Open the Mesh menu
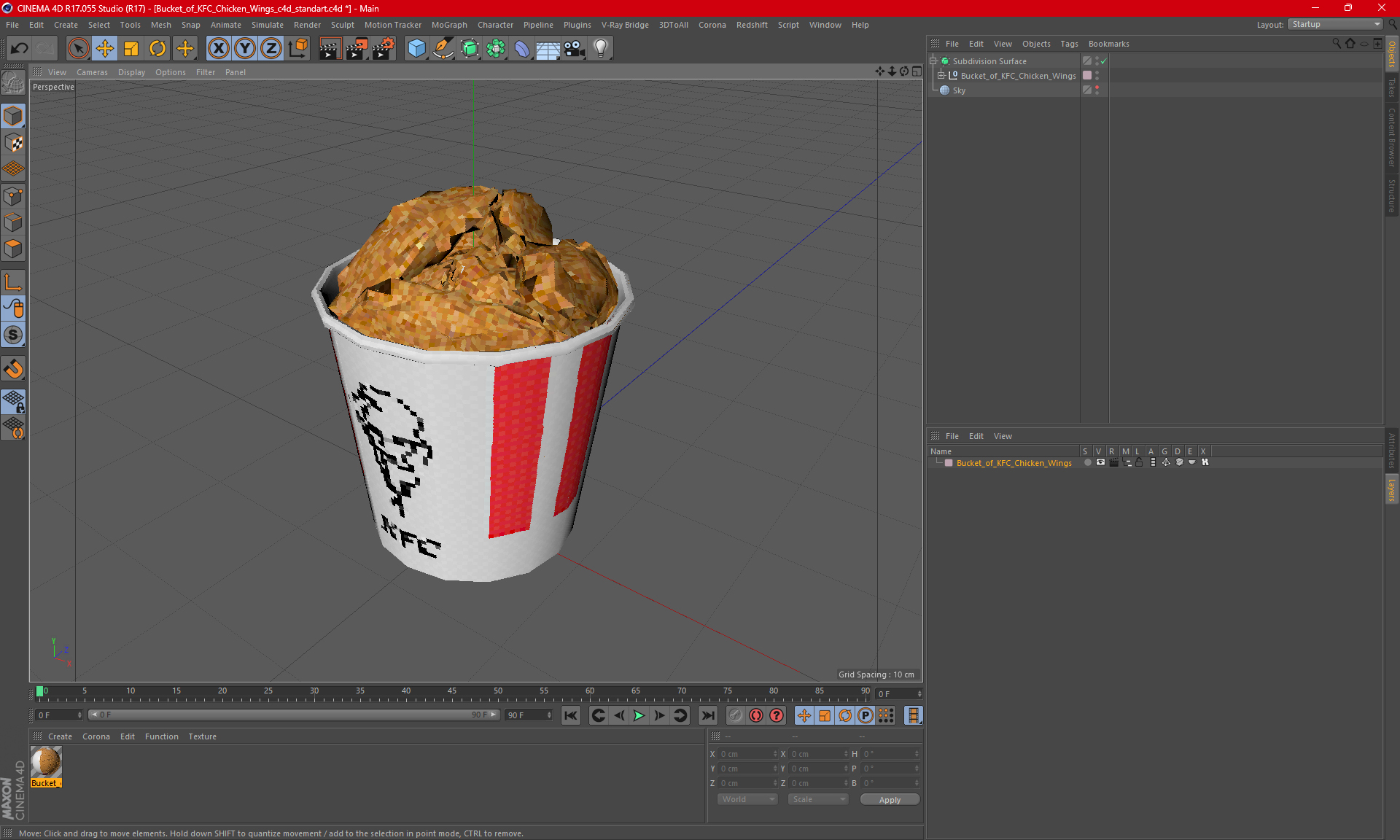Image resolution: width=1400 pixels, height=840 pixels. 160,25
